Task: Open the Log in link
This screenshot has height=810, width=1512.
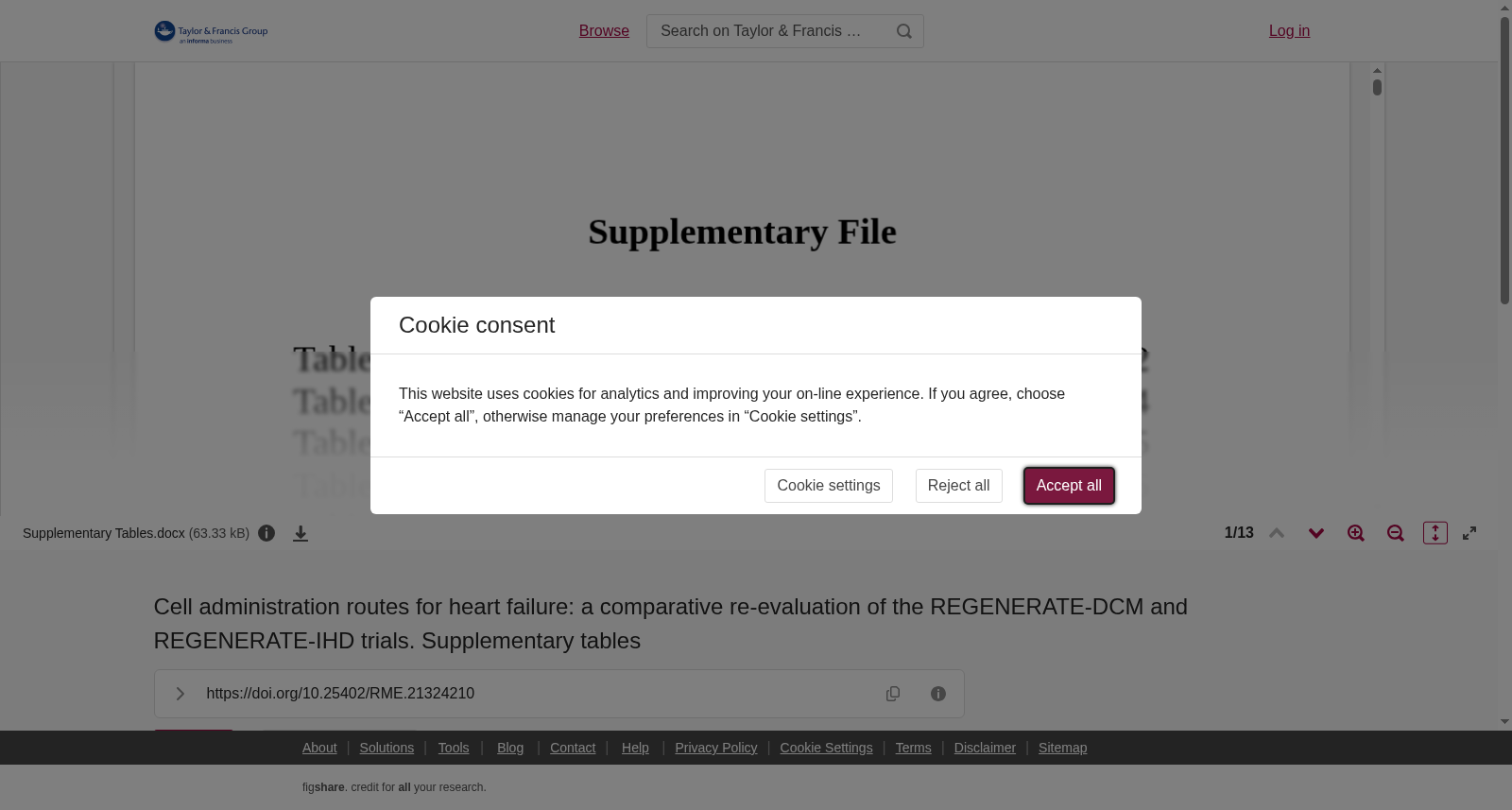Action: click(x=1289, y=31)
